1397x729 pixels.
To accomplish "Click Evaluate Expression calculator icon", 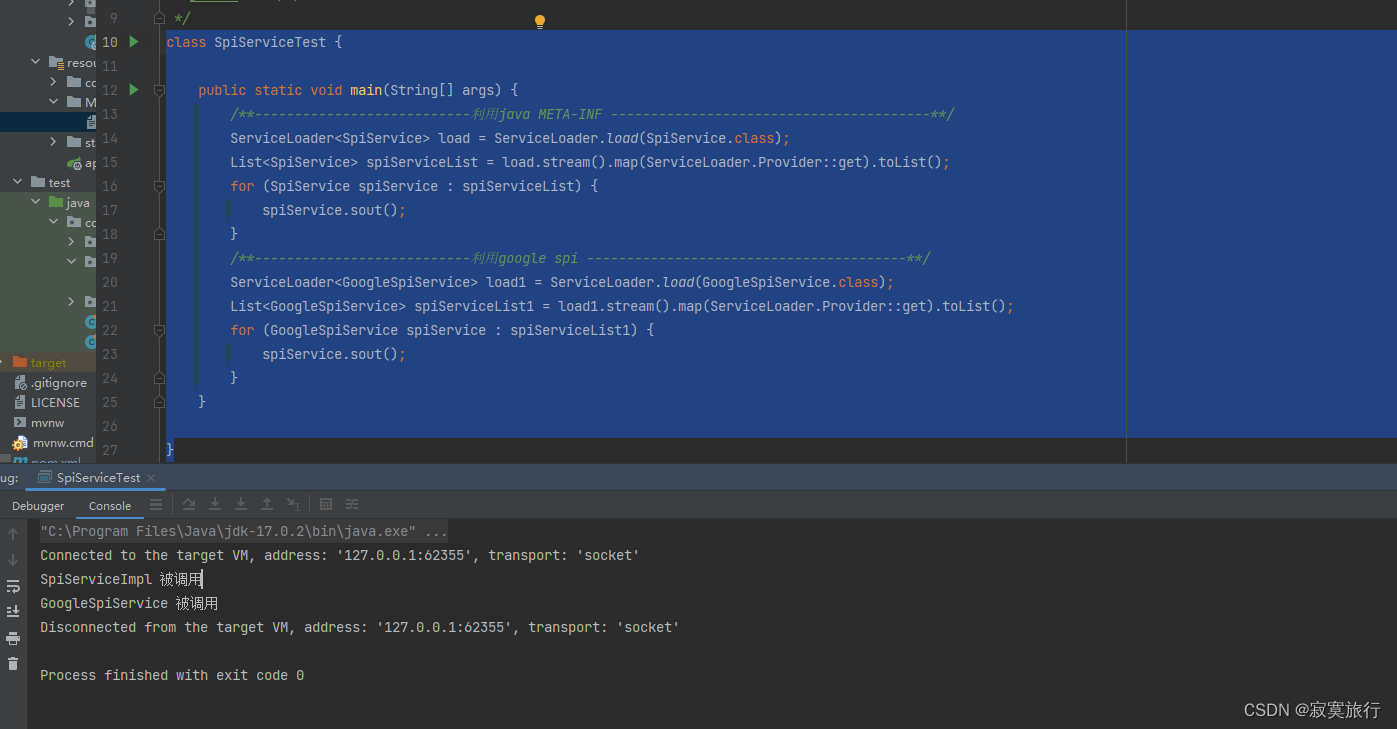I will 326,504.
